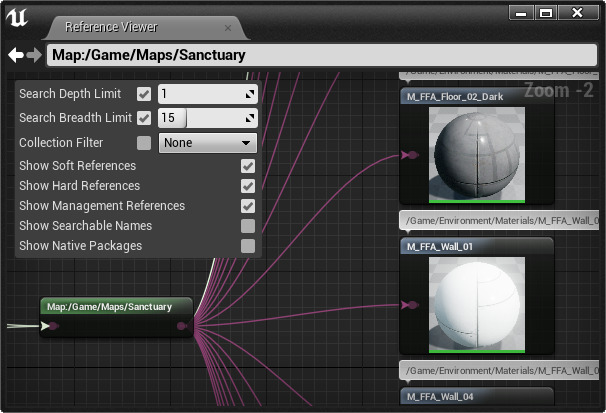Toggle the Search Depth Limit checkbox
The height and width of the screenshot is (413, 606).
[x=144, y=94]
